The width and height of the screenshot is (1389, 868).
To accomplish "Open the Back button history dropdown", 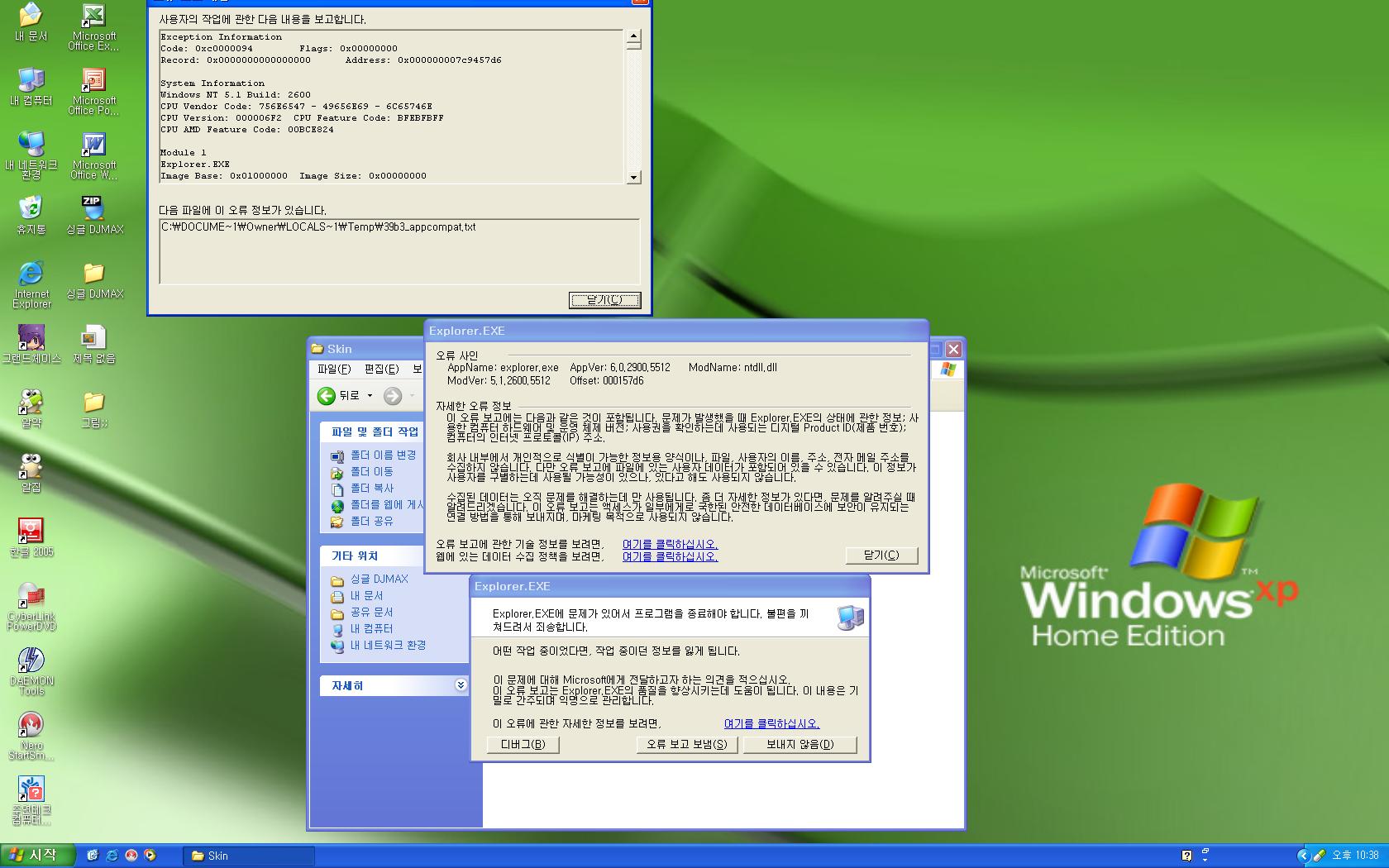I will coord(370,396).
